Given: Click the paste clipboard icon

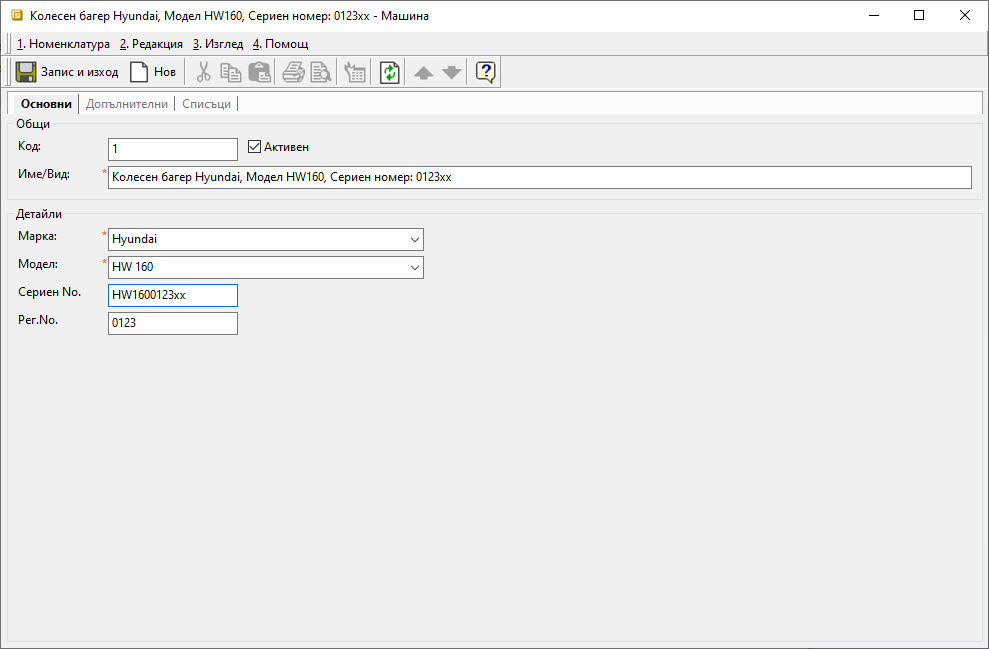Looking at the screenshot, I should tap(259, 72).
